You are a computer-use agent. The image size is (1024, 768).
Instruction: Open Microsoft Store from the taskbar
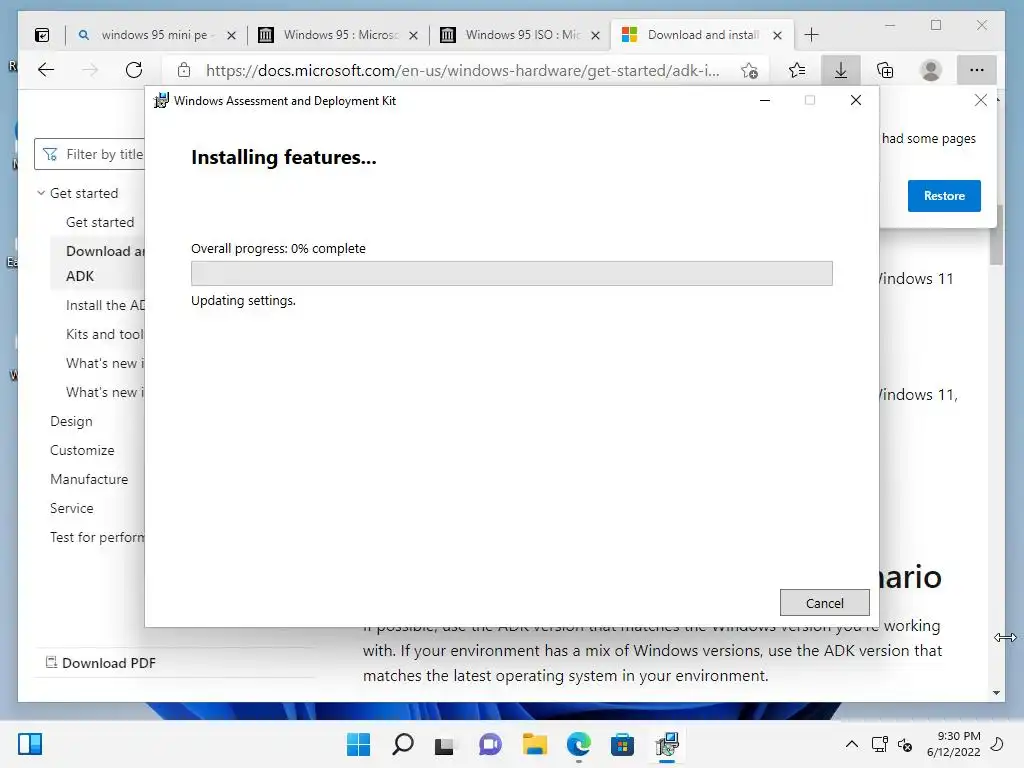(622, 744)
